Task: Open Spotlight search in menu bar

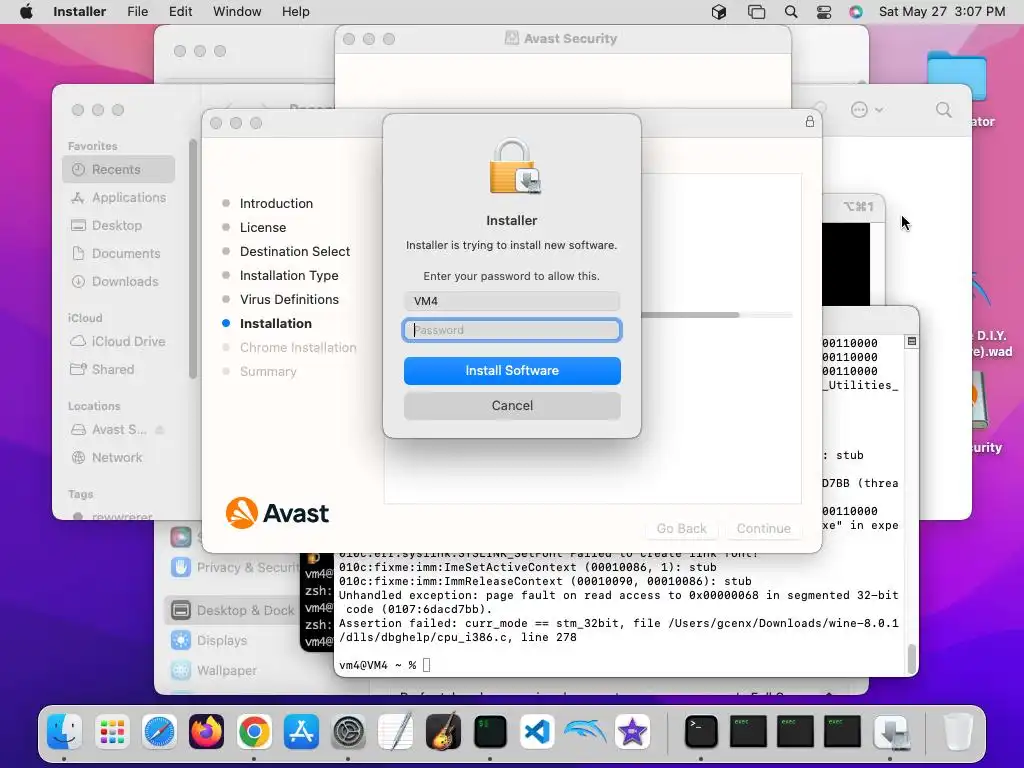Action: pyautogui.click(x=791, y=12)
